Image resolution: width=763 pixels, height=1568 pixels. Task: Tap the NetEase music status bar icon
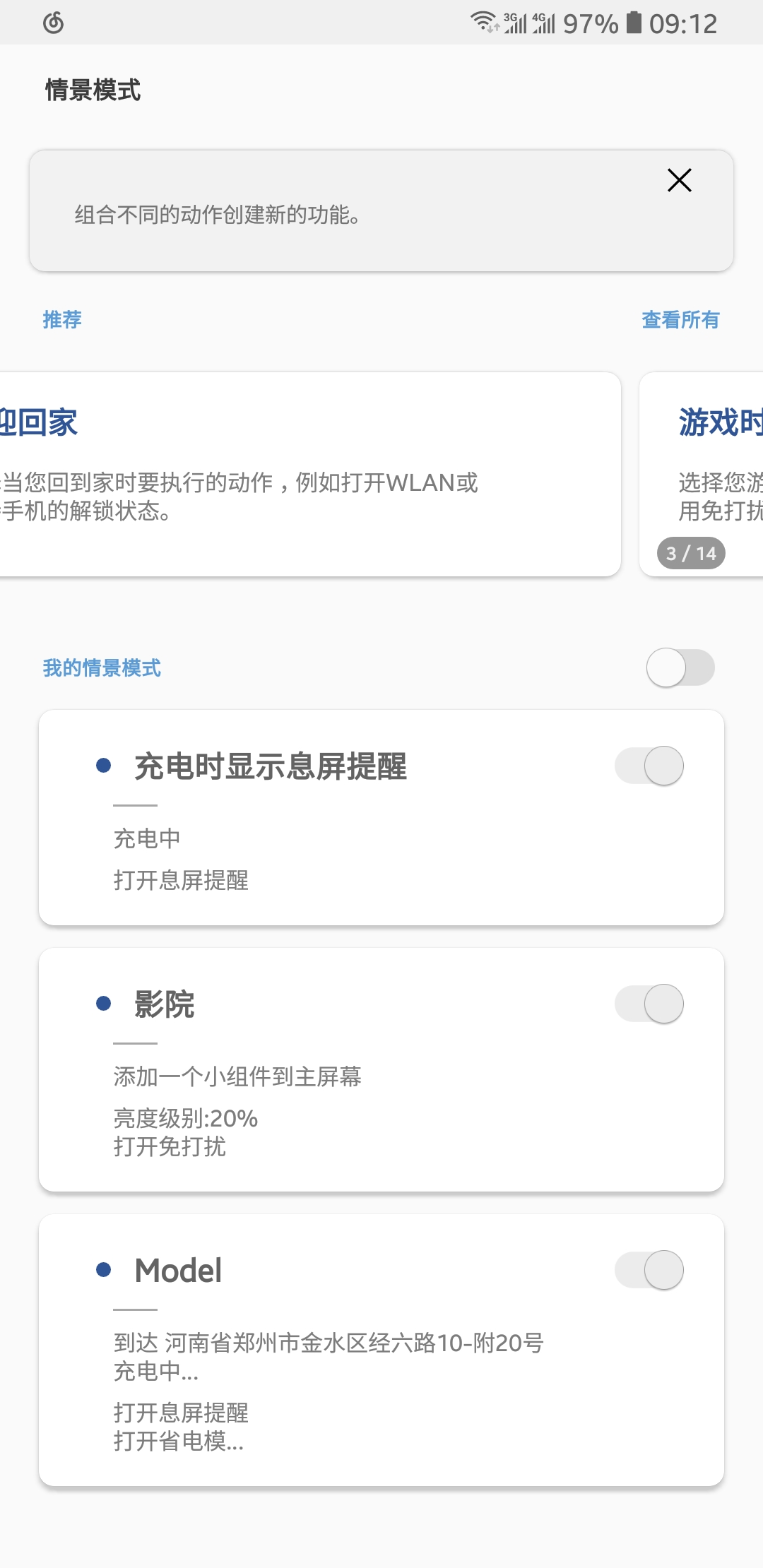[x=54, y=23]
